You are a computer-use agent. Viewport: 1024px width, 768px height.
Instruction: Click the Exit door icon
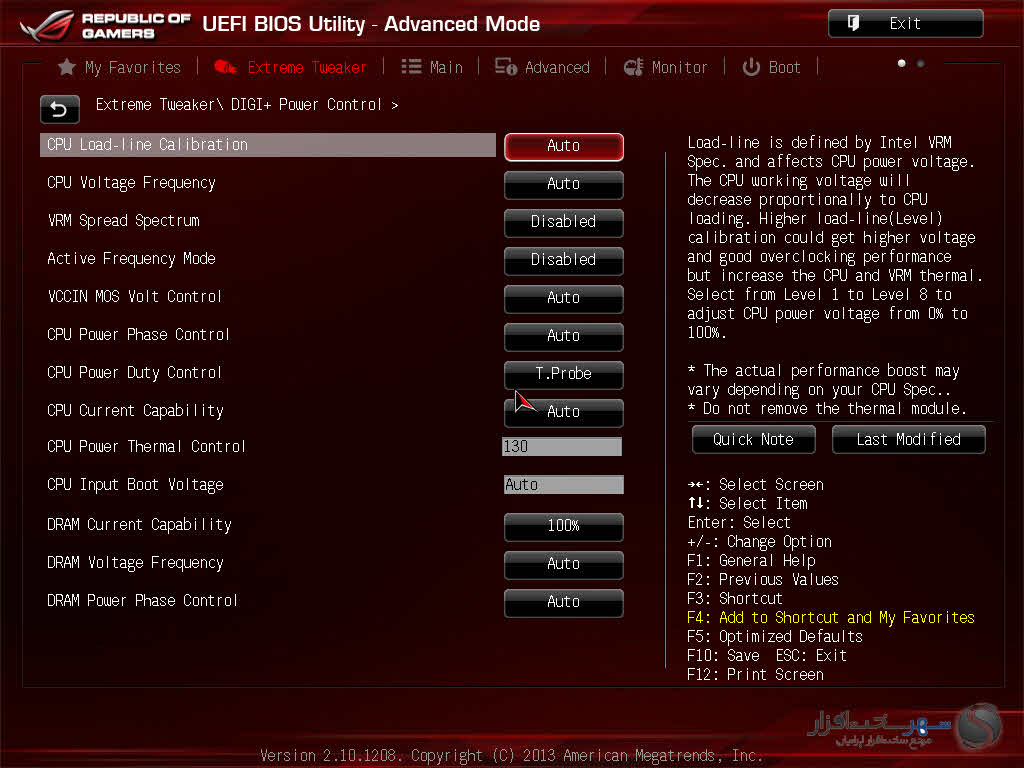point(853,23)
